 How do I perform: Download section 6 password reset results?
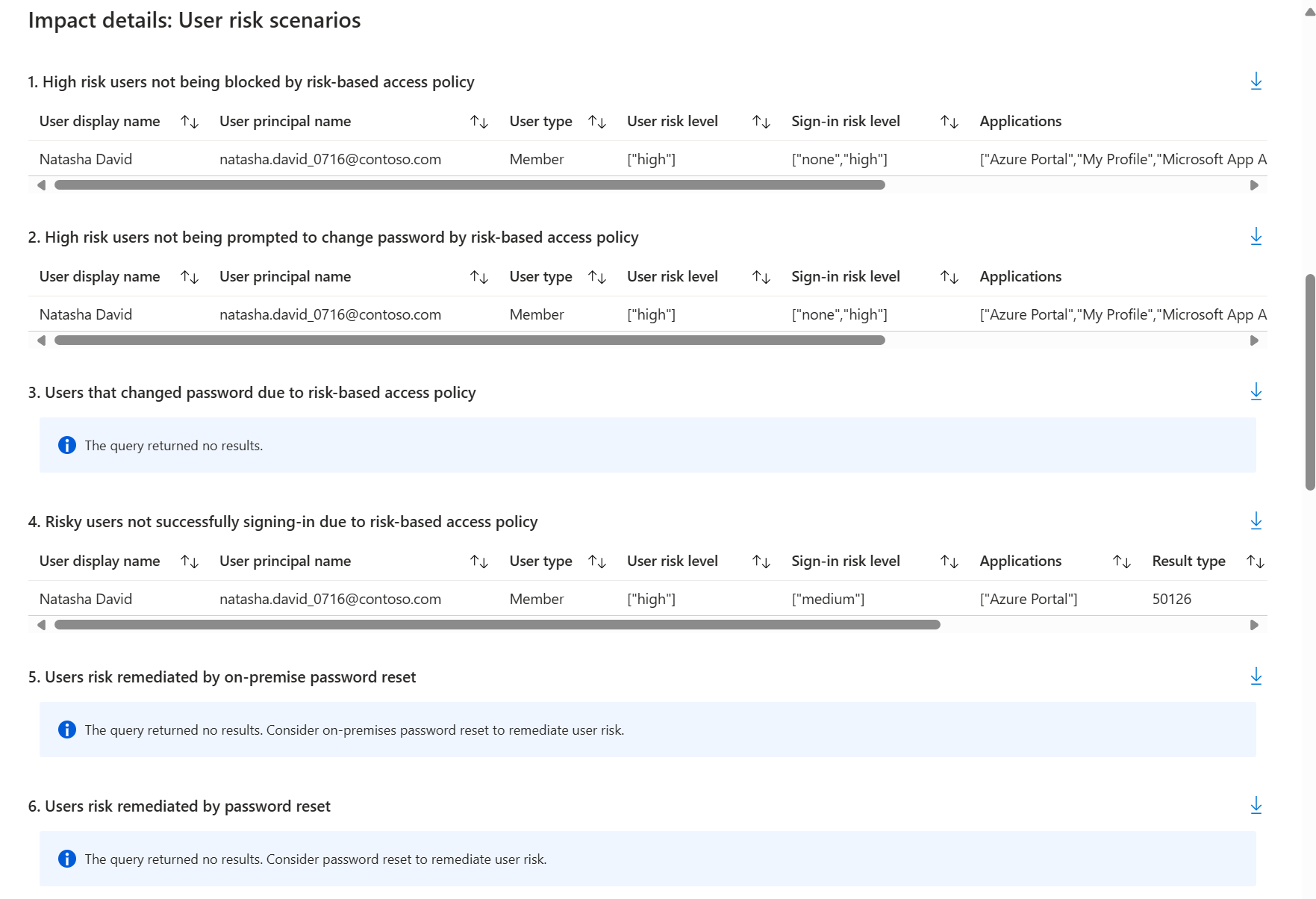(1256, 806)
